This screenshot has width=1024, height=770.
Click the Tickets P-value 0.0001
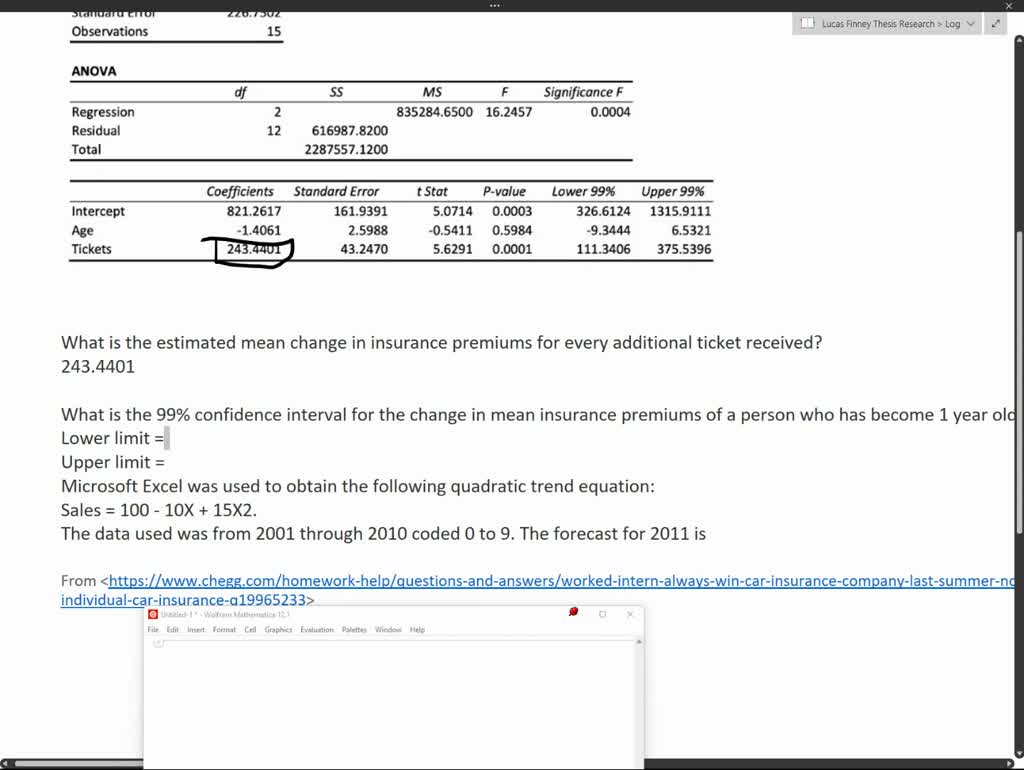click(x=512, y=249)
